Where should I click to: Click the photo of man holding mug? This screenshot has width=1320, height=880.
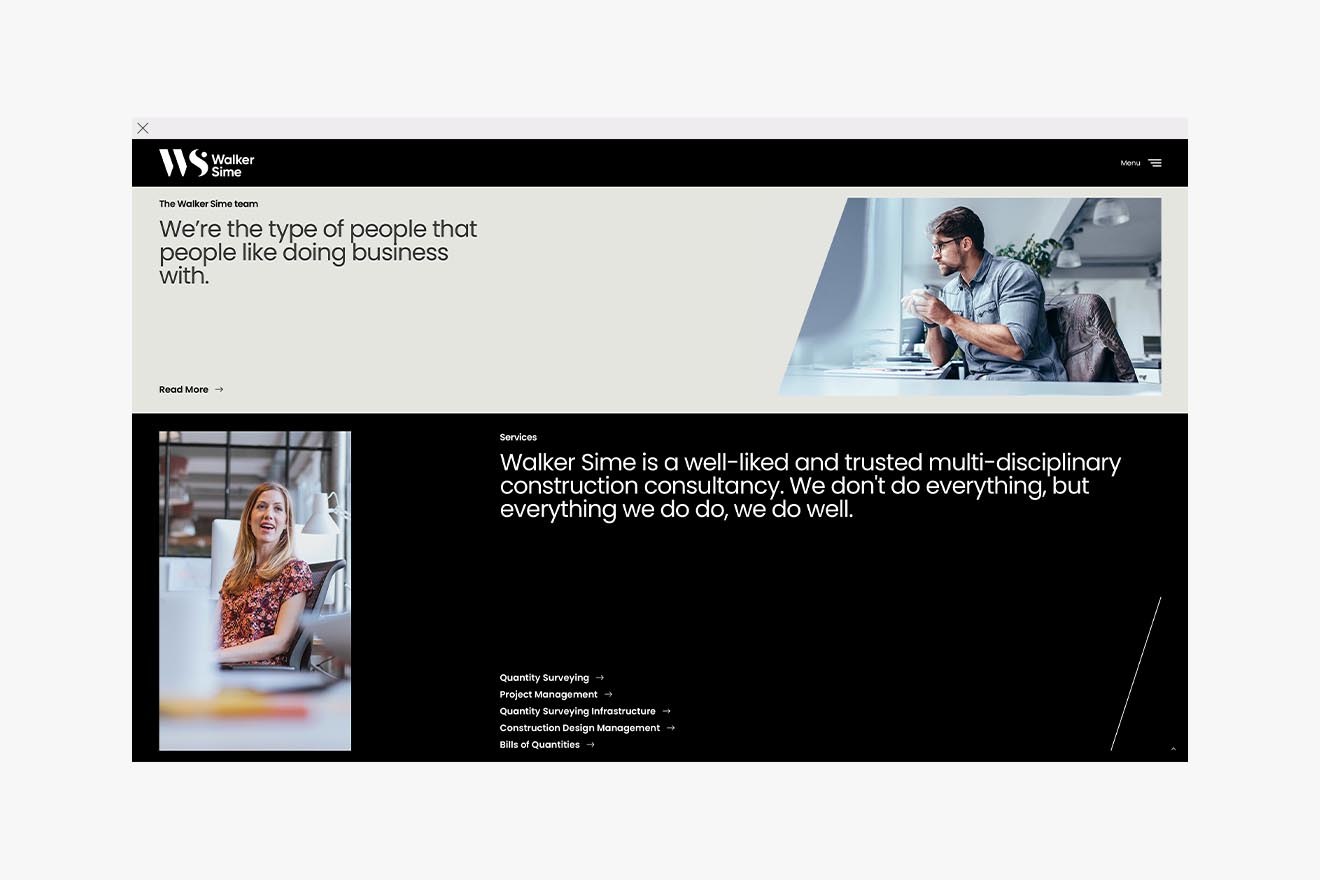[970, 296]
